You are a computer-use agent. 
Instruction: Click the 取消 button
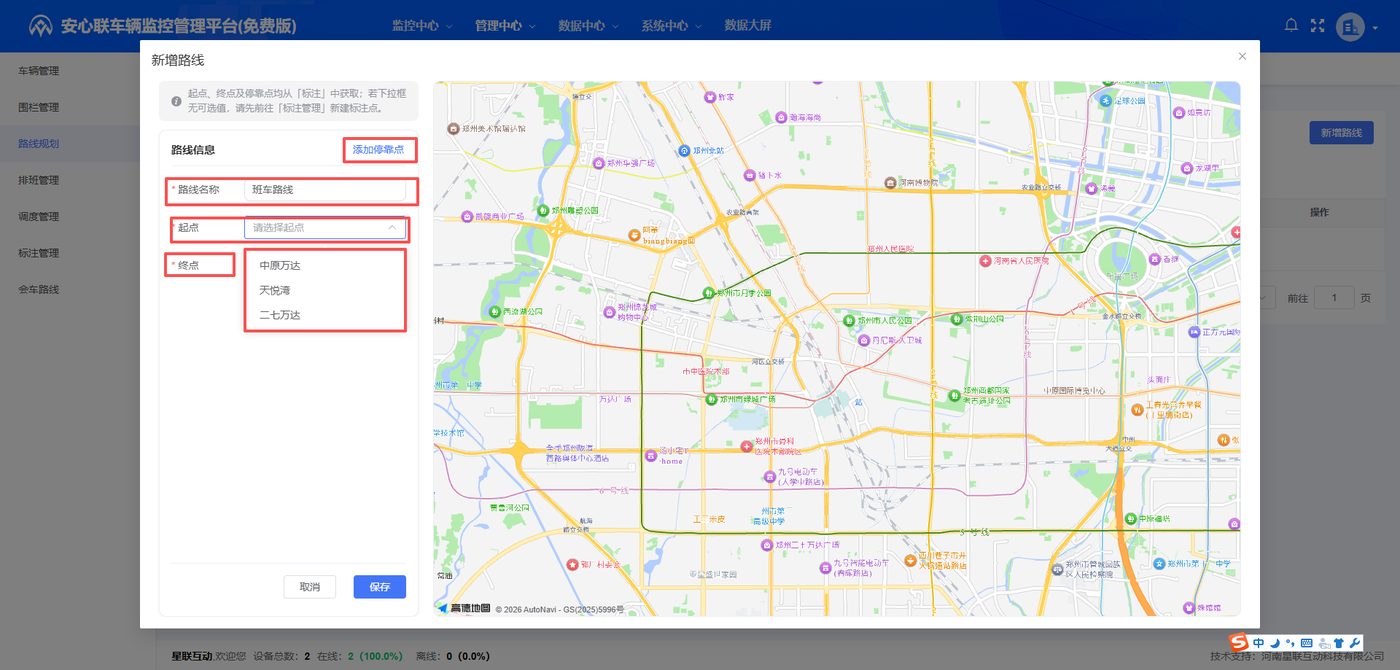coord(310,587)
